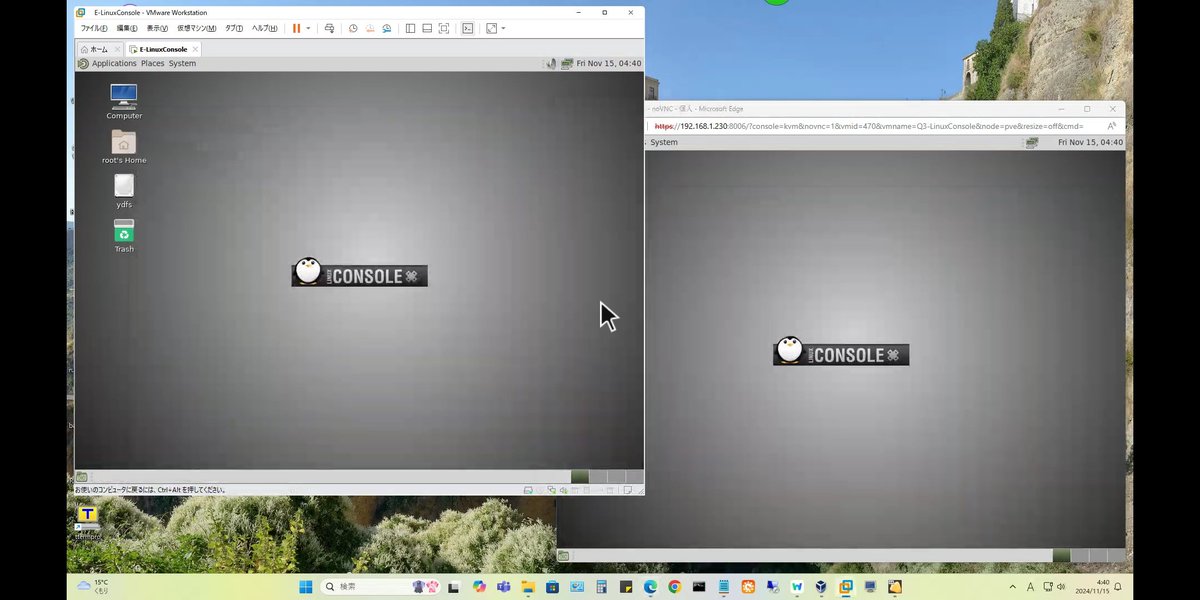Viewport: 1200px width, 600px height.
Task: Close the E-LinuxConsole tab
Action: point(195,49)
